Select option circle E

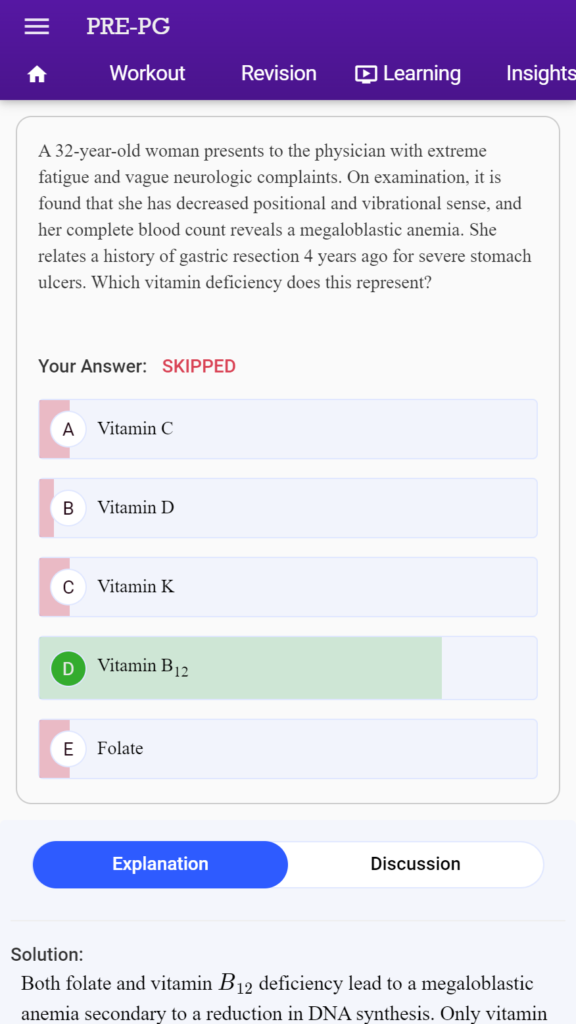pyautogui.click(x=68, y=749)
